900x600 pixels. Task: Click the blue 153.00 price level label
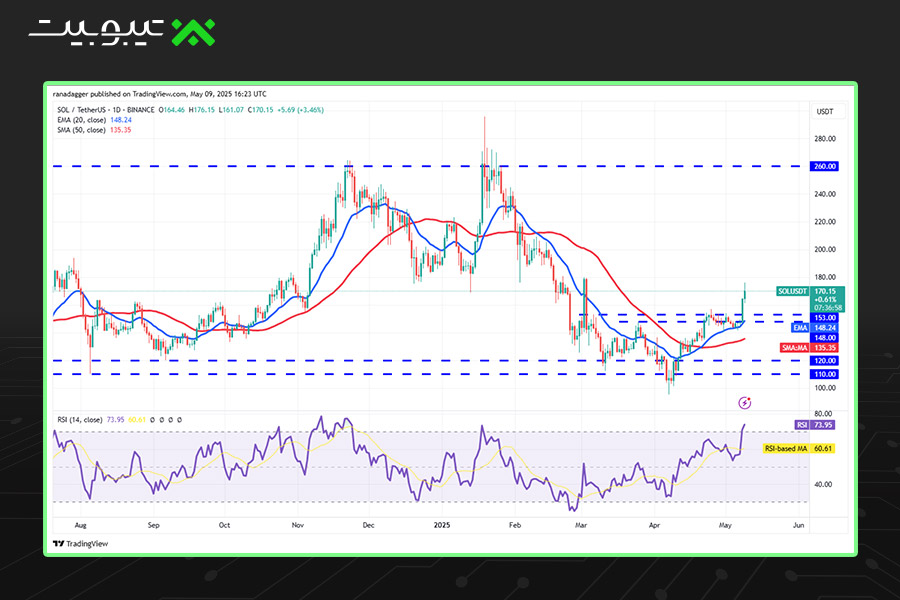point(825,318)
